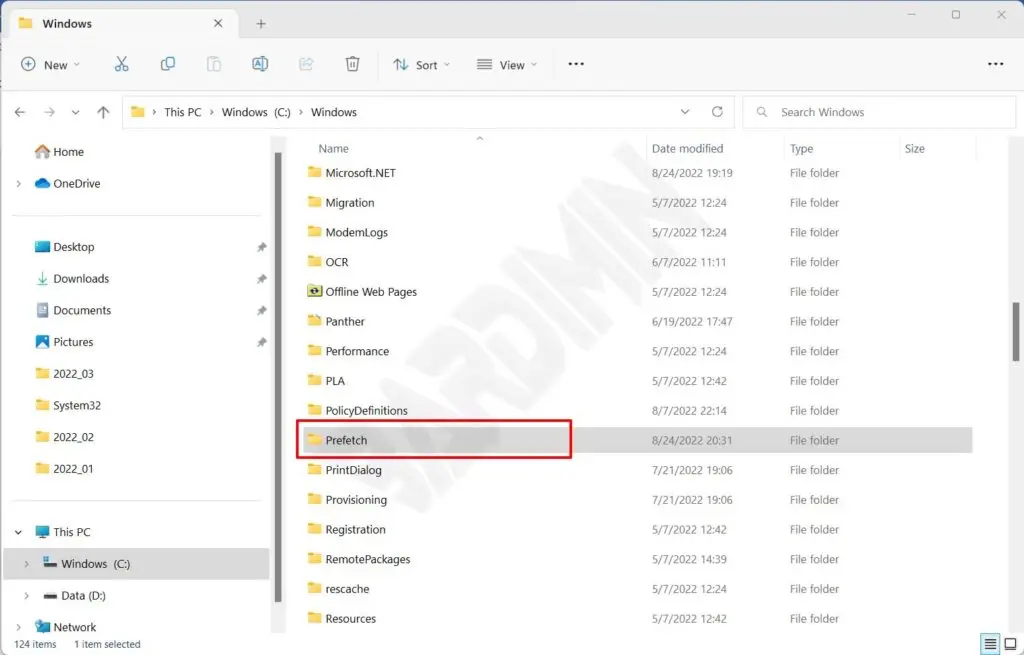Click the Search Windows input field
1024x655 pixels.
(x=879, y=112)
